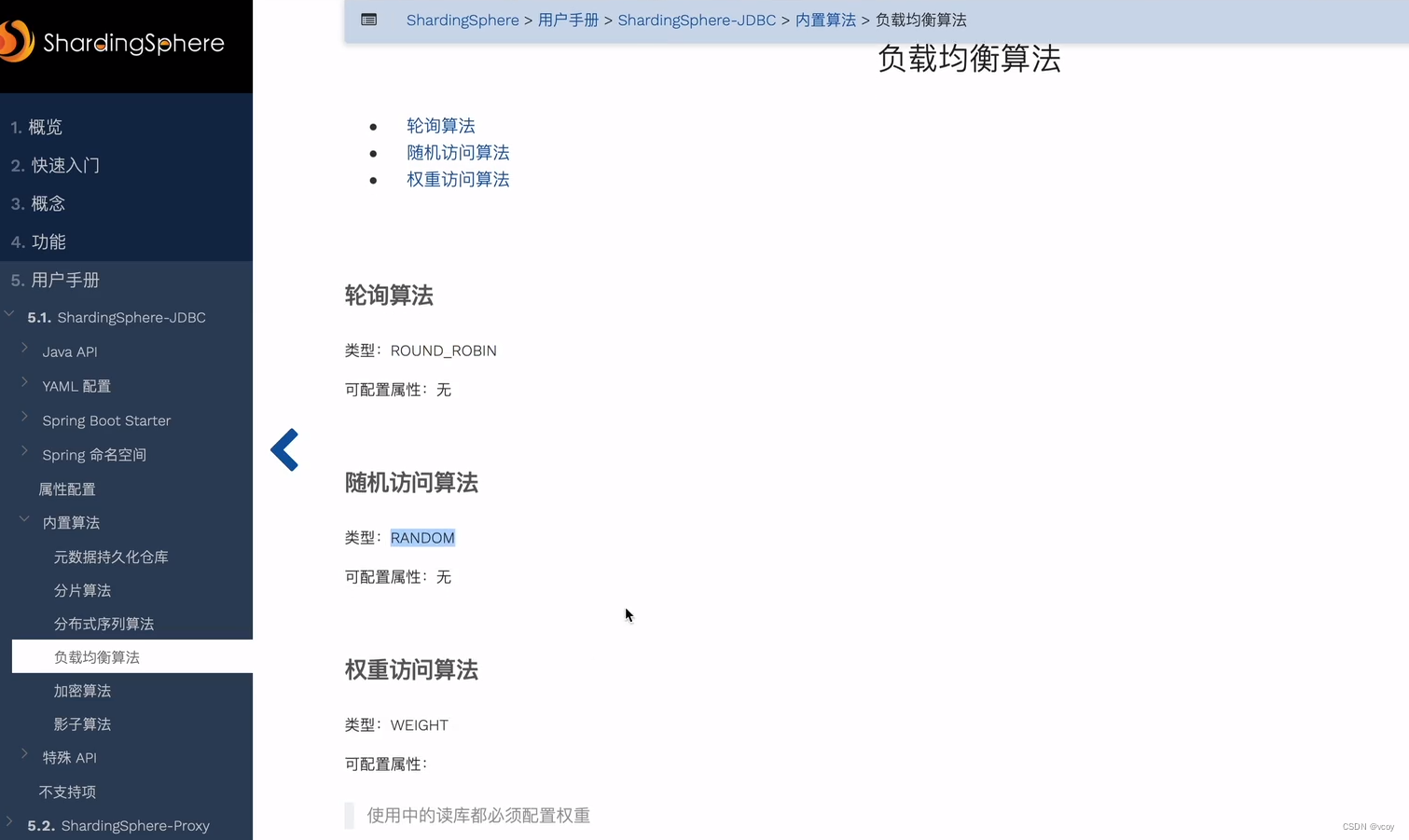Open 5.1. ShardingSphere-JDBC in sidebar

tap(117, 318)
